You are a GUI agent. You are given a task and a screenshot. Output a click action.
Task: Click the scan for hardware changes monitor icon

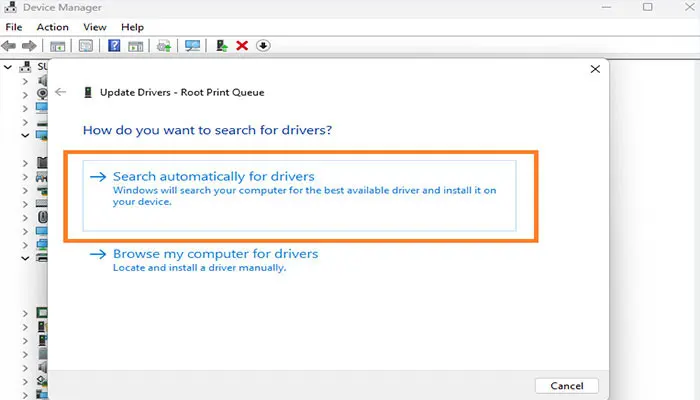point(192,46)
